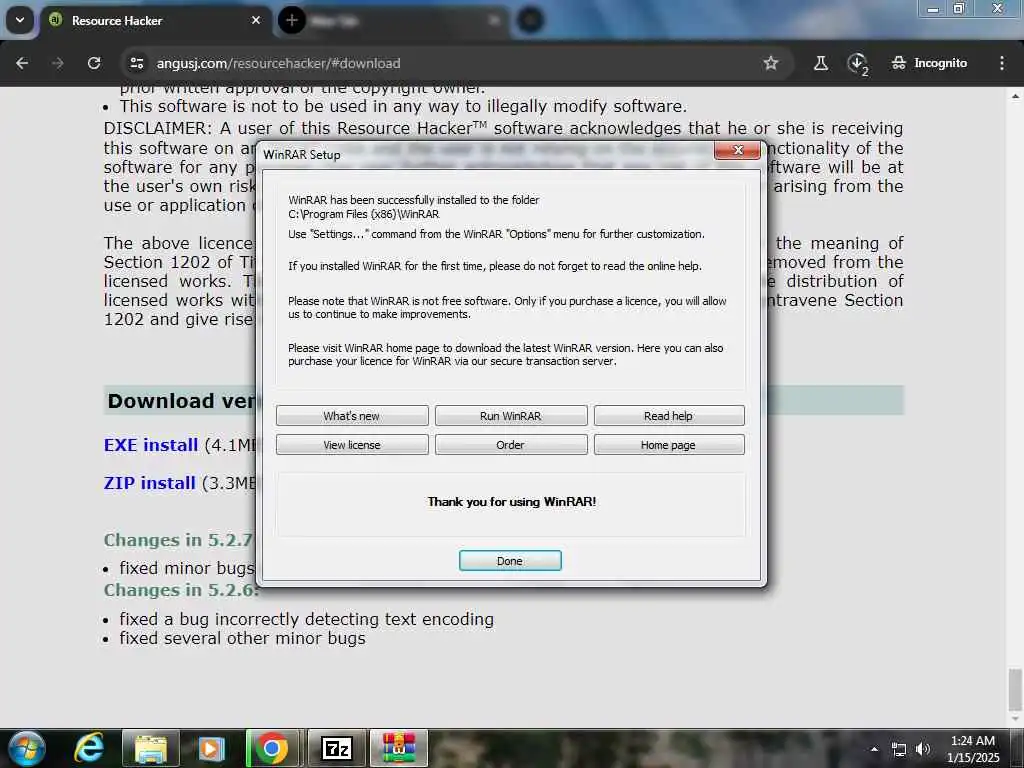The image size is (1024, 768).
Task: Download the ZIP install link
Action: pos(150,483)
